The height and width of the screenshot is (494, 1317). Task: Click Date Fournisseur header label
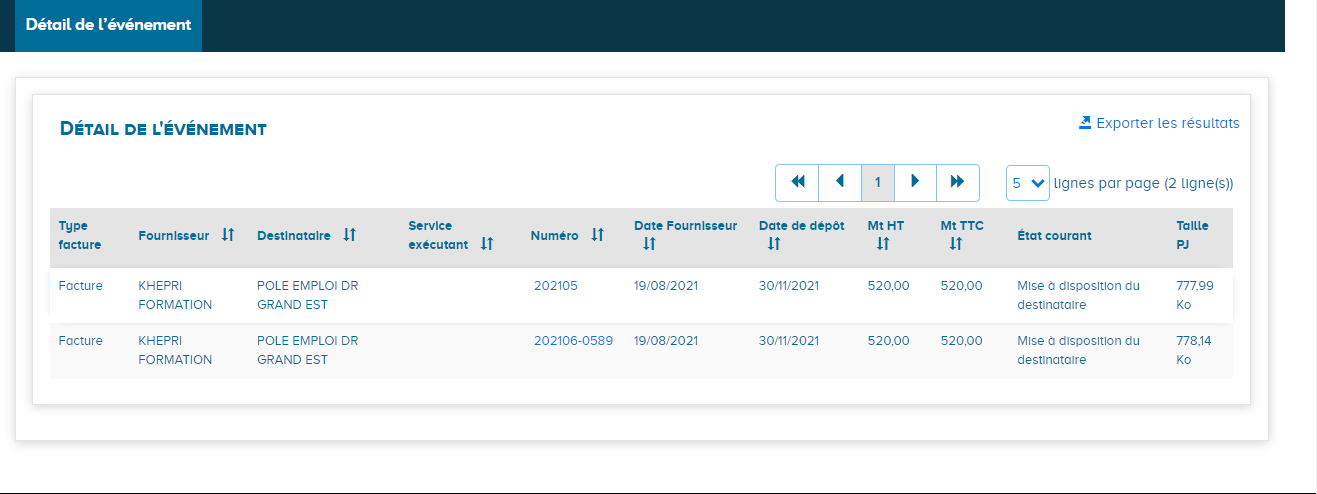click(x=685, y=226)
